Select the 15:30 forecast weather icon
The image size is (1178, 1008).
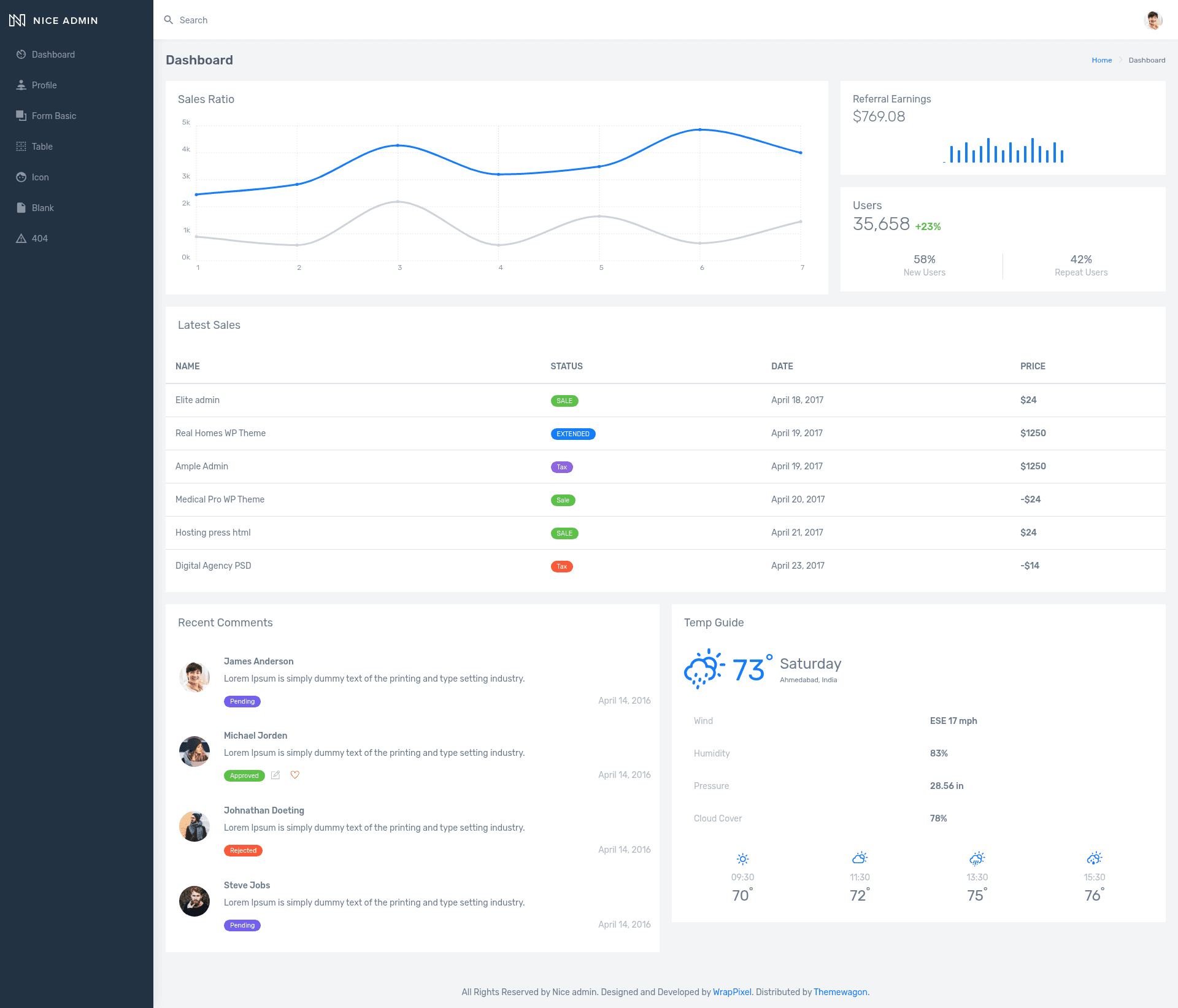click(1095, 858)
